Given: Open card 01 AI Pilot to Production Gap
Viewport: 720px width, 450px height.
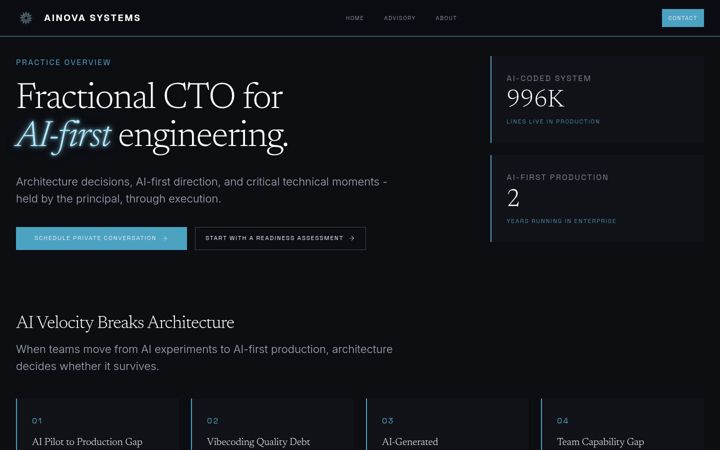Looking at the screenshot, I should (x=98, y=424).
